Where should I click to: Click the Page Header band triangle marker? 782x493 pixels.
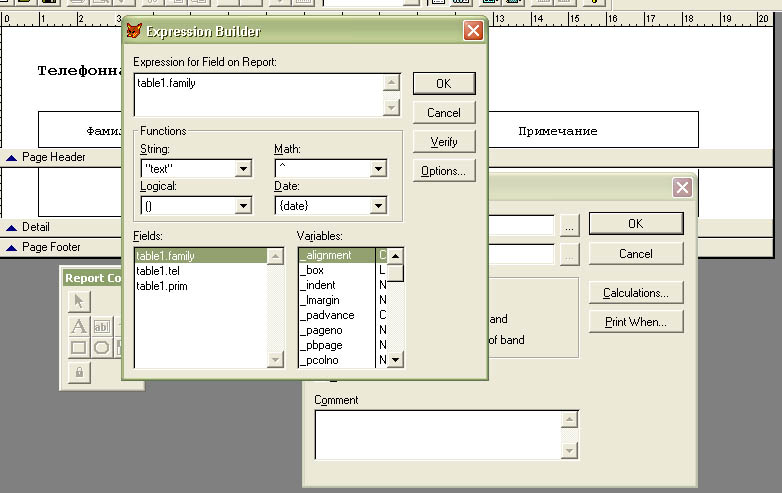[11, 158]
